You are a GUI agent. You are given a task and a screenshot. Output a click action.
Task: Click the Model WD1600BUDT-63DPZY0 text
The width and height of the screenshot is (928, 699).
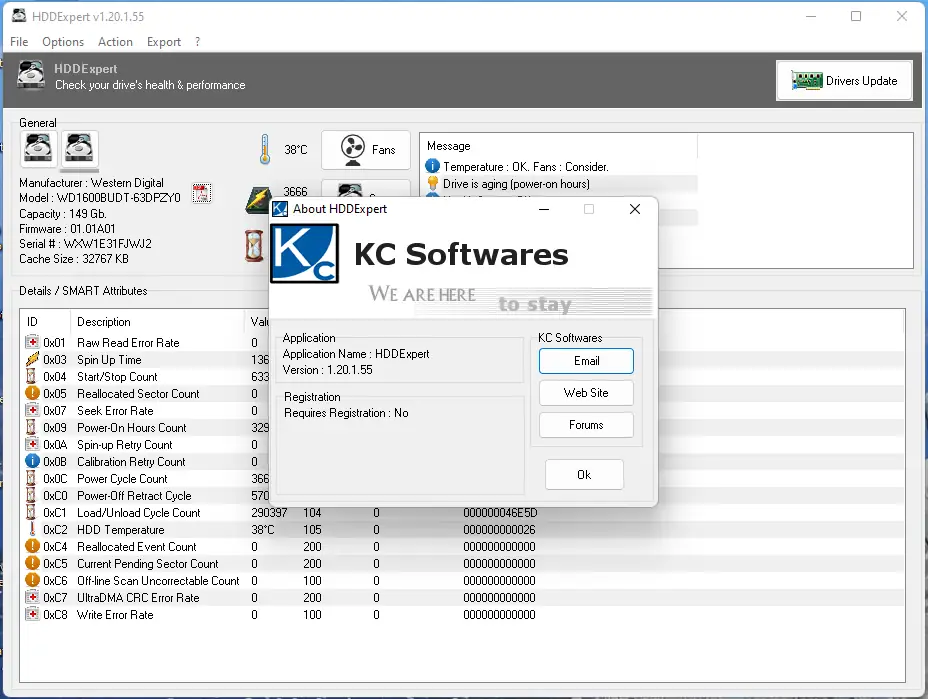click(99, 198)
